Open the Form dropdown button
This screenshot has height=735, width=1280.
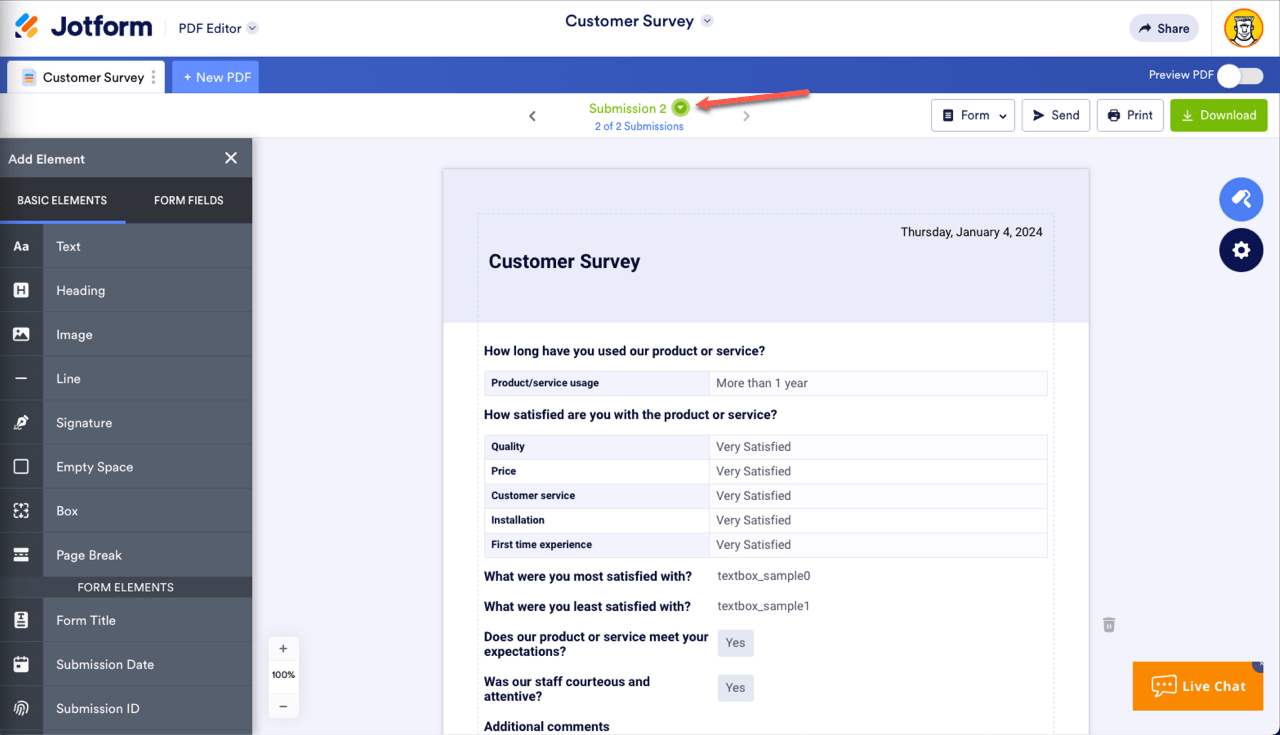(973, 115)
